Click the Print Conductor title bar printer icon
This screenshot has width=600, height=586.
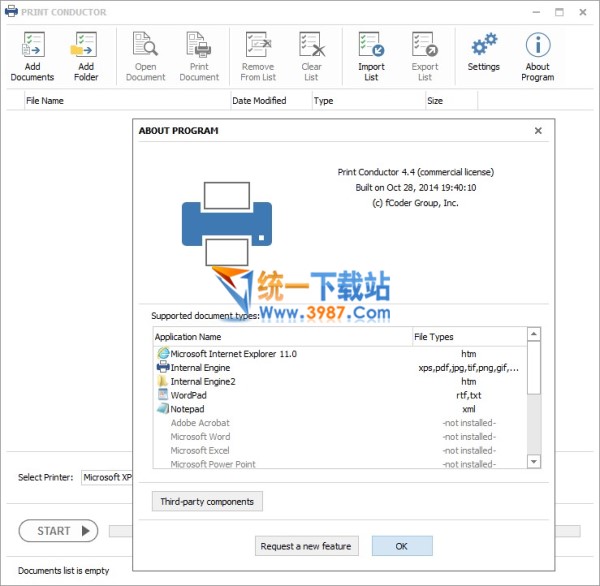(11, 11)
